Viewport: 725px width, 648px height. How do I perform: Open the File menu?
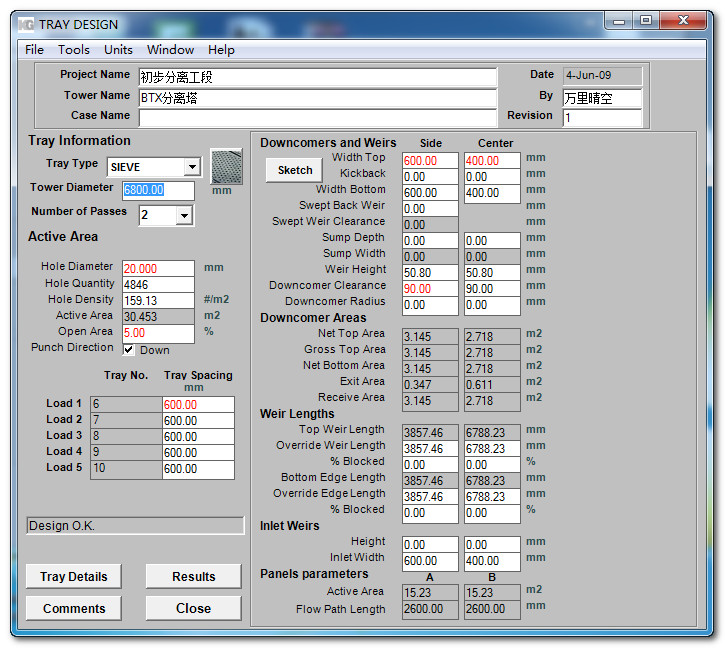click(x=34, y=49)
